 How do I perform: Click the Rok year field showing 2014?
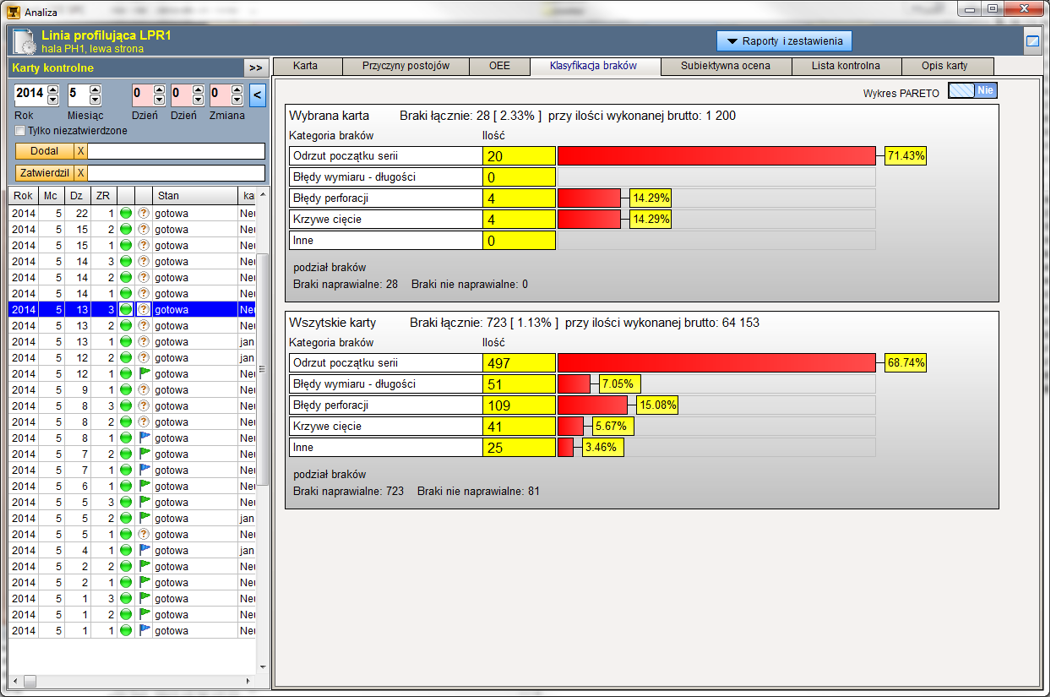click(x=31, y=94)
